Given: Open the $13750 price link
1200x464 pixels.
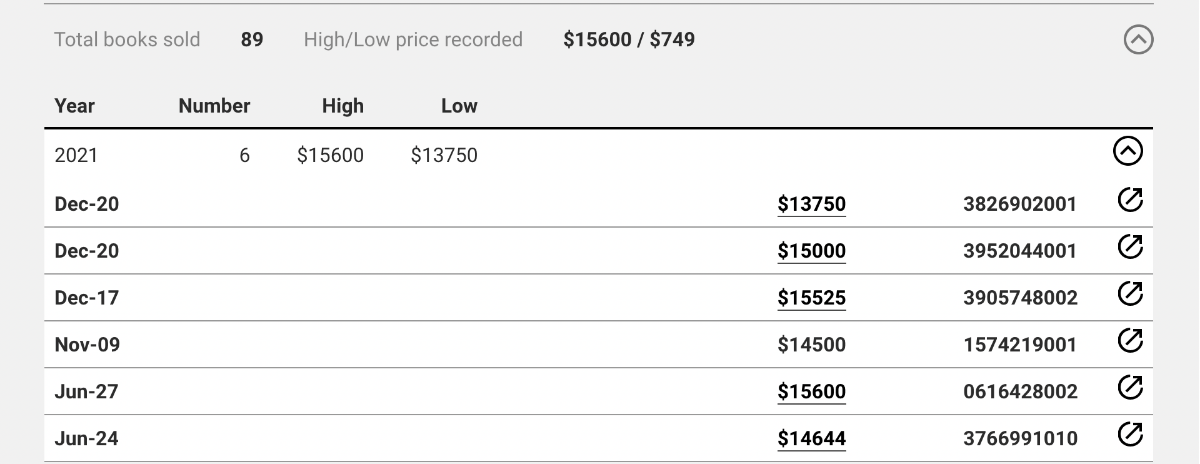Looking at the screenshot, I should point(811,204).
